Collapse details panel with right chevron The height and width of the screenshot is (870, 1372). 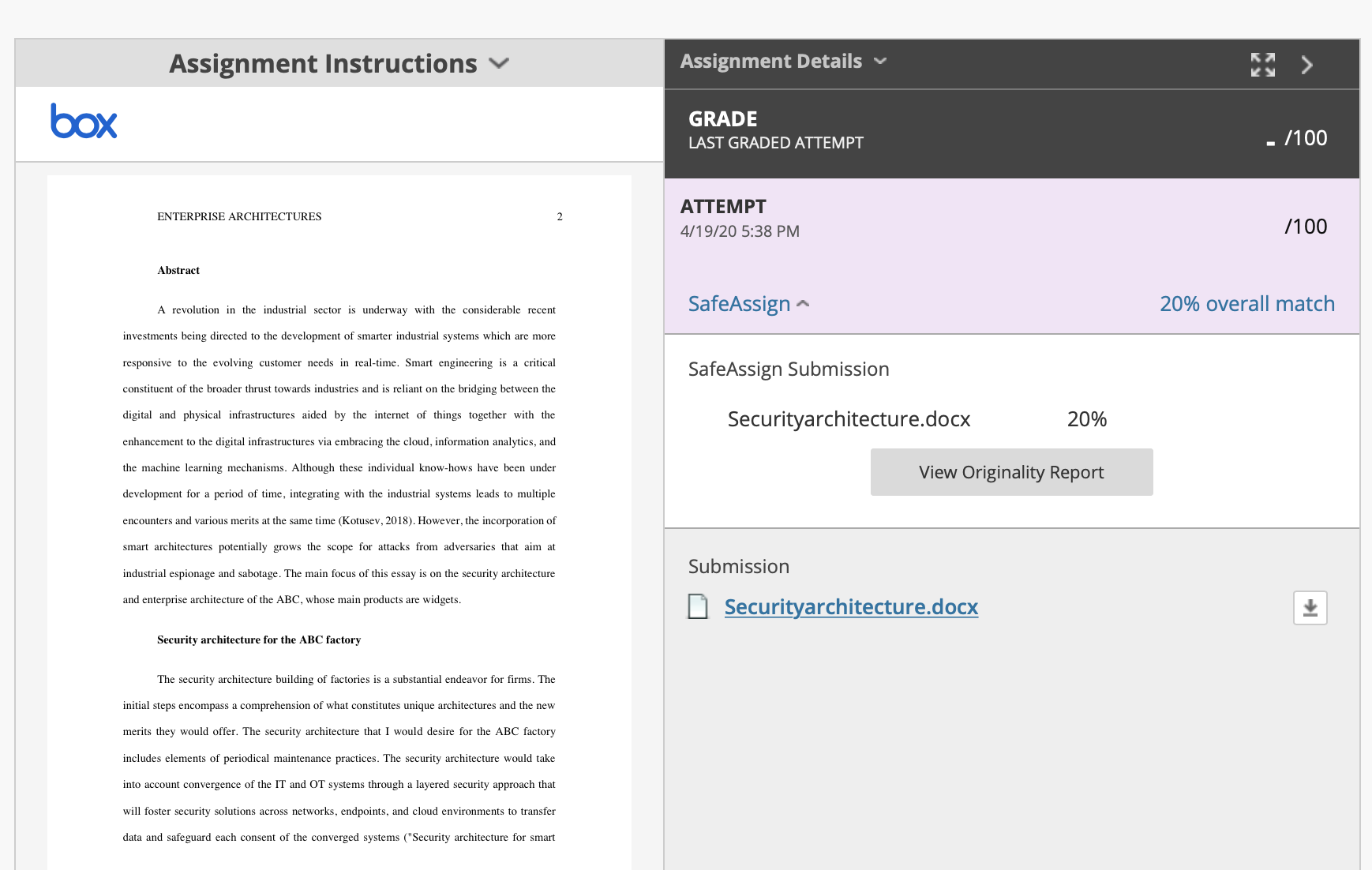1306,65
